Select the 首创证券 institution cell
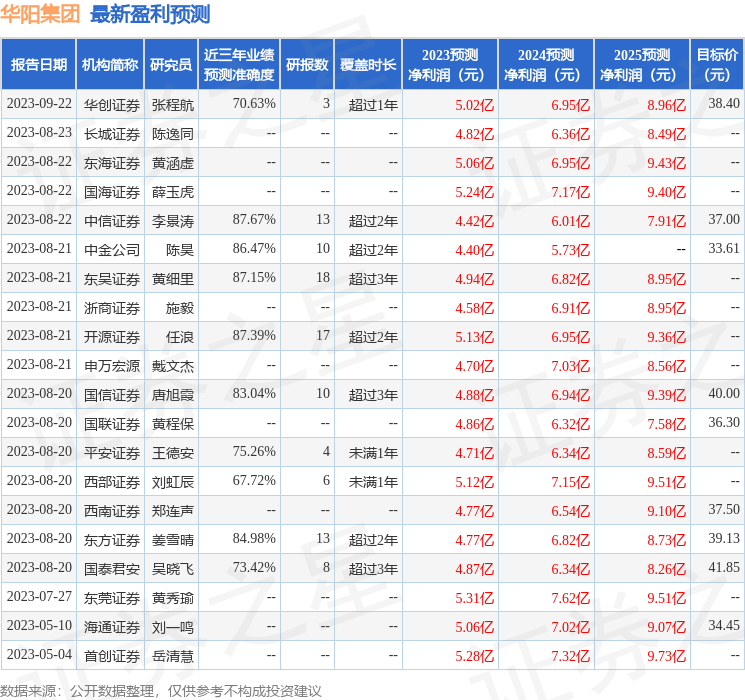This screenshot has width=745, height=700. coord(112,656)
